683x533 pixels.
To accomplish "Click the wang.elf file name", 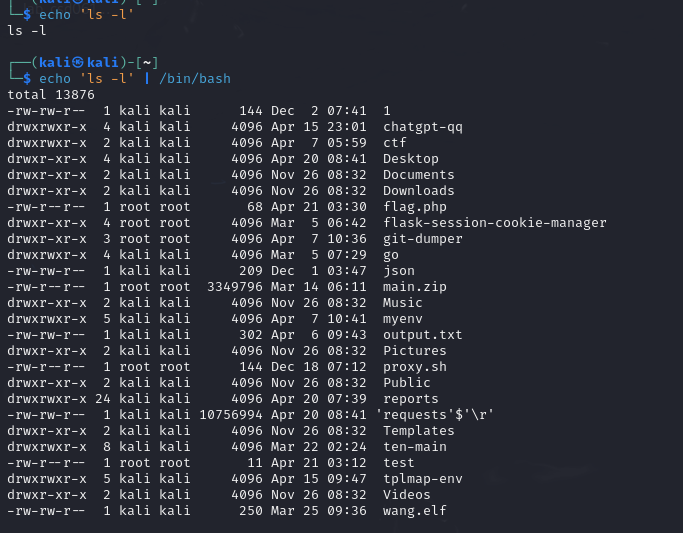I will pyautogui.click(x=414, y=511).
